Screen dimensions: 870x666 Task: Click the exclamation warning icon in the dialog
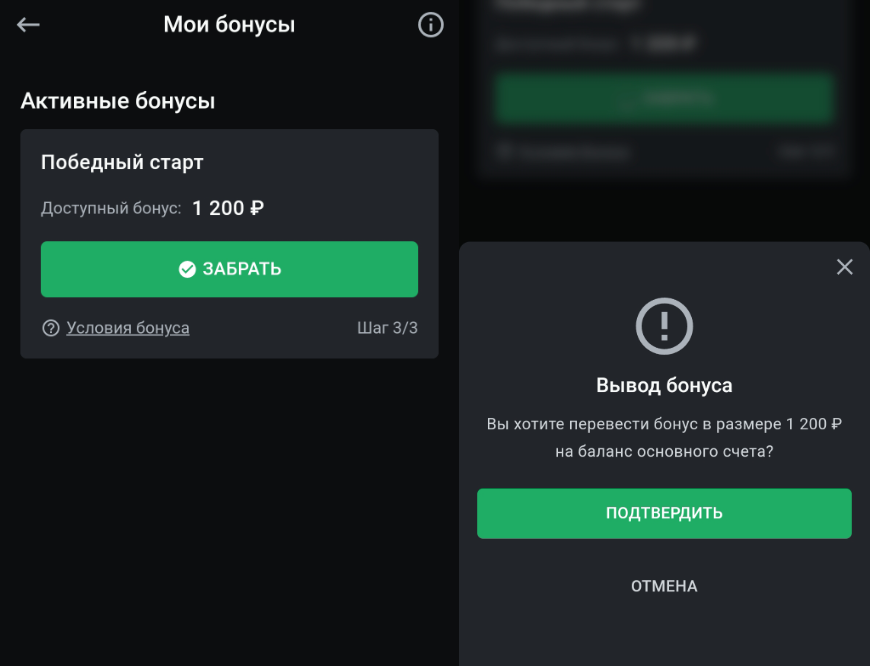664,326
